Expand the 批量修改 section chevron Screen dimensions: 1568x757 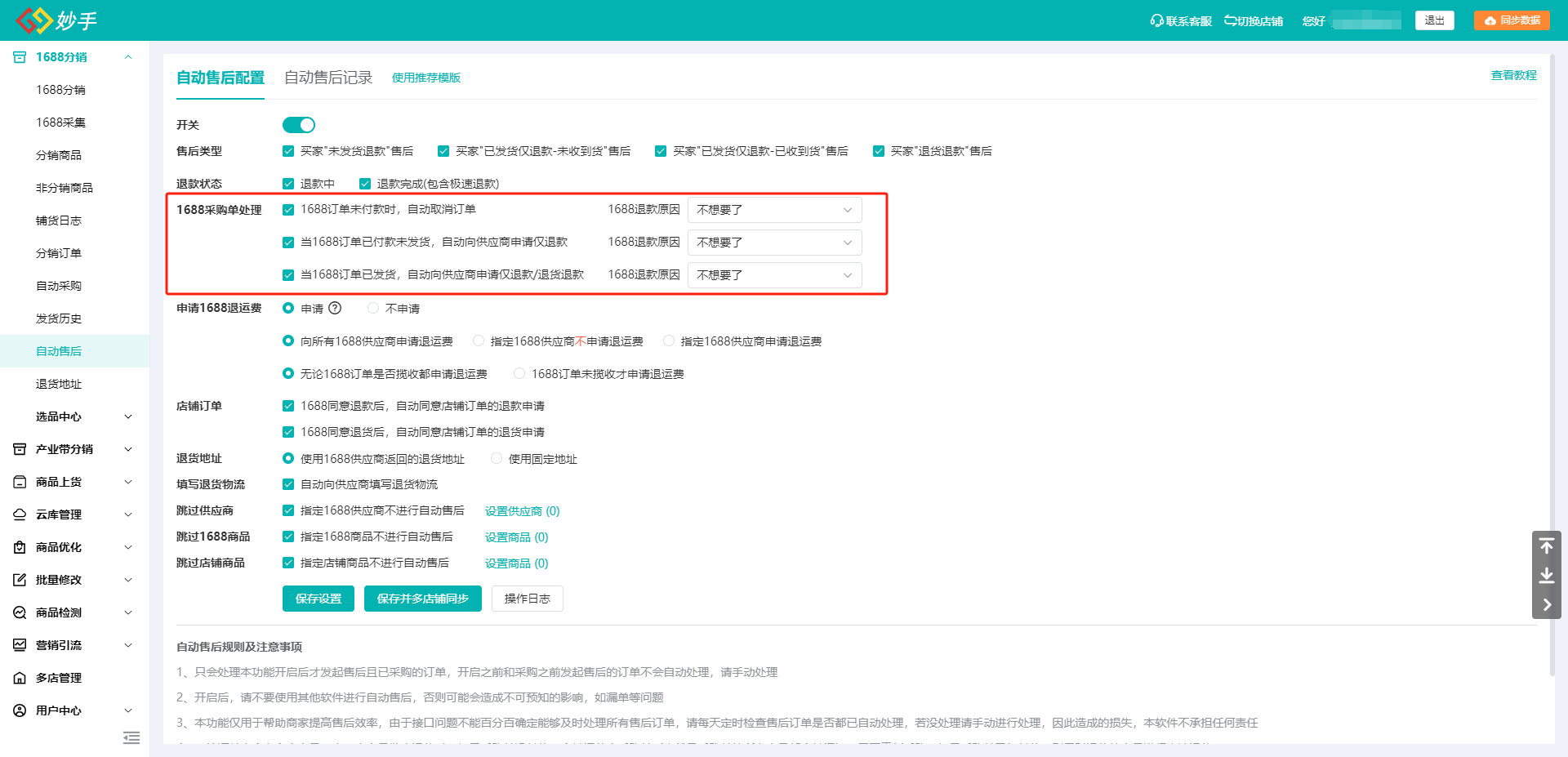(x=128, y=580)
